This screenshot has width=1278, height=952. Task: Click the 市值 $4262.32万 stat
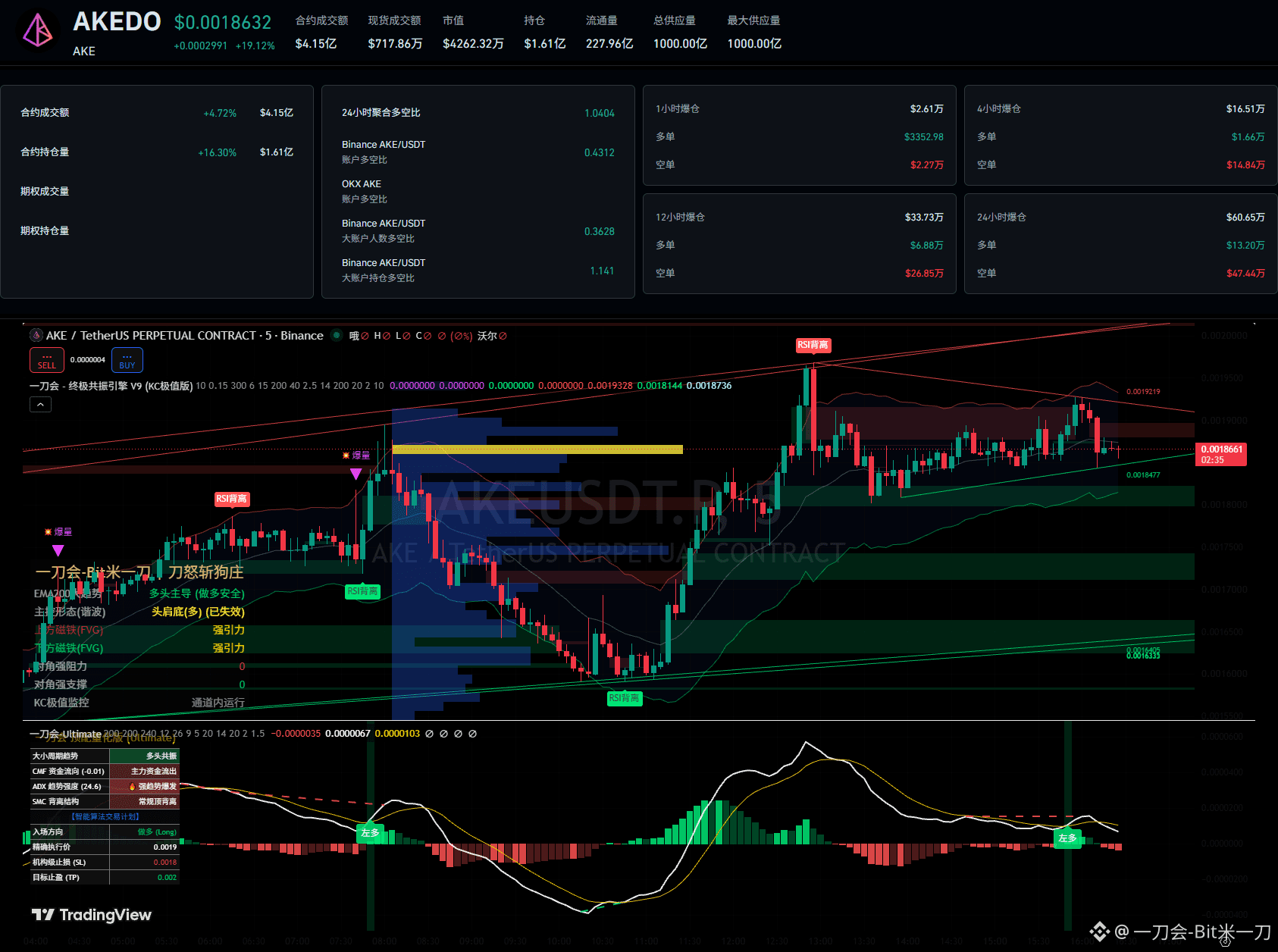click(x=473, y=32)
